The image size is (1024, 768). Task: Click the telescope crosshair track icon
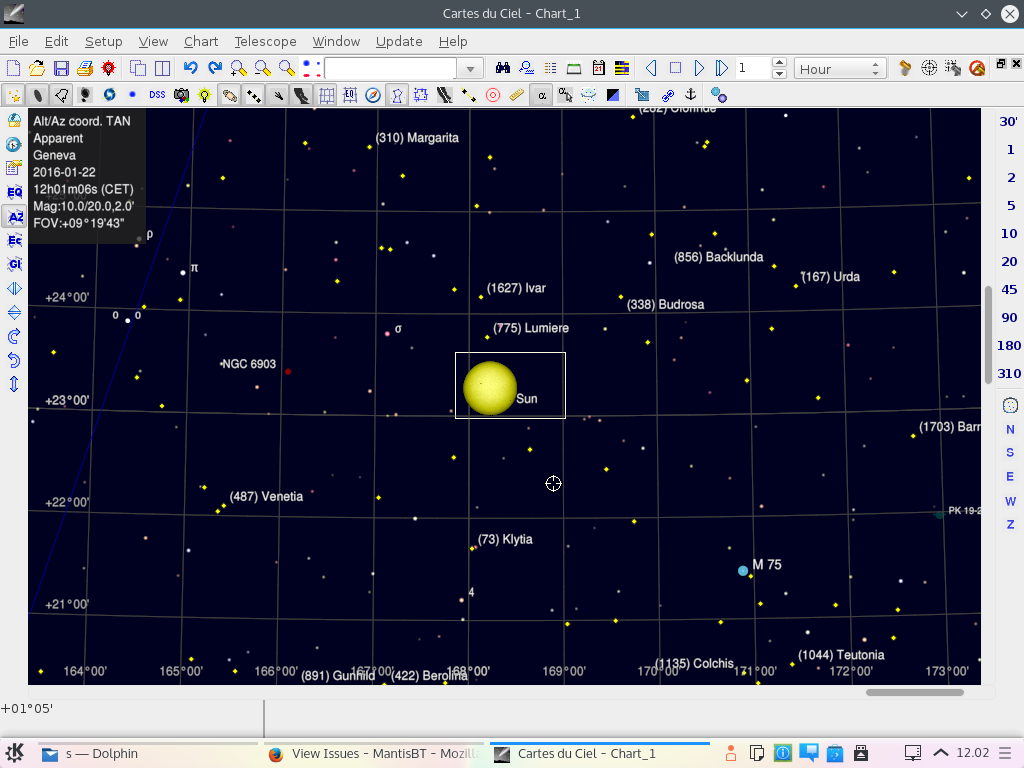(x=929, y=68)
